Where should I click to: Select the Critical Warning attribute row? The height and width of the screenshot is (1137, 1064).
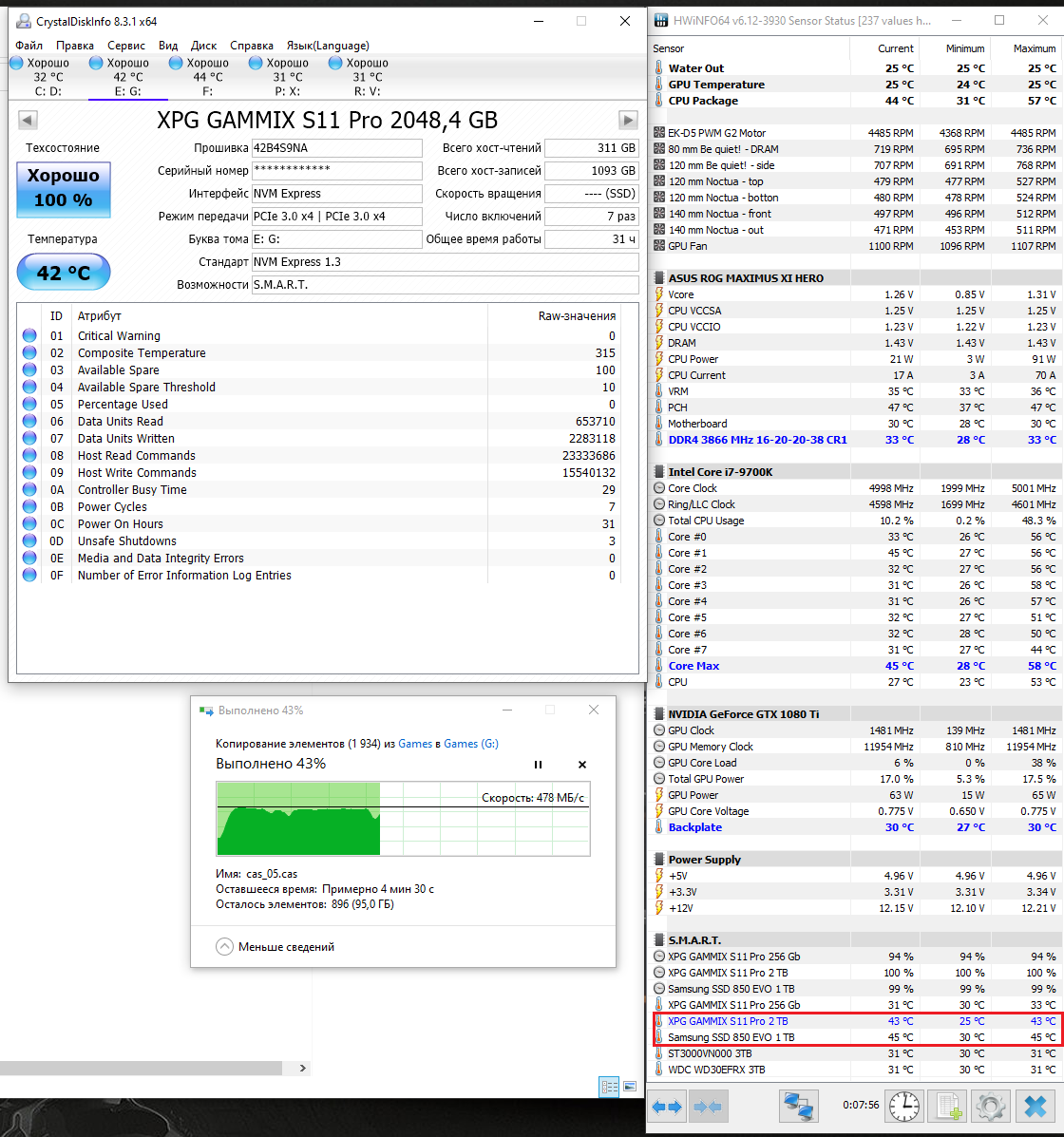click(x=320, y=335)
